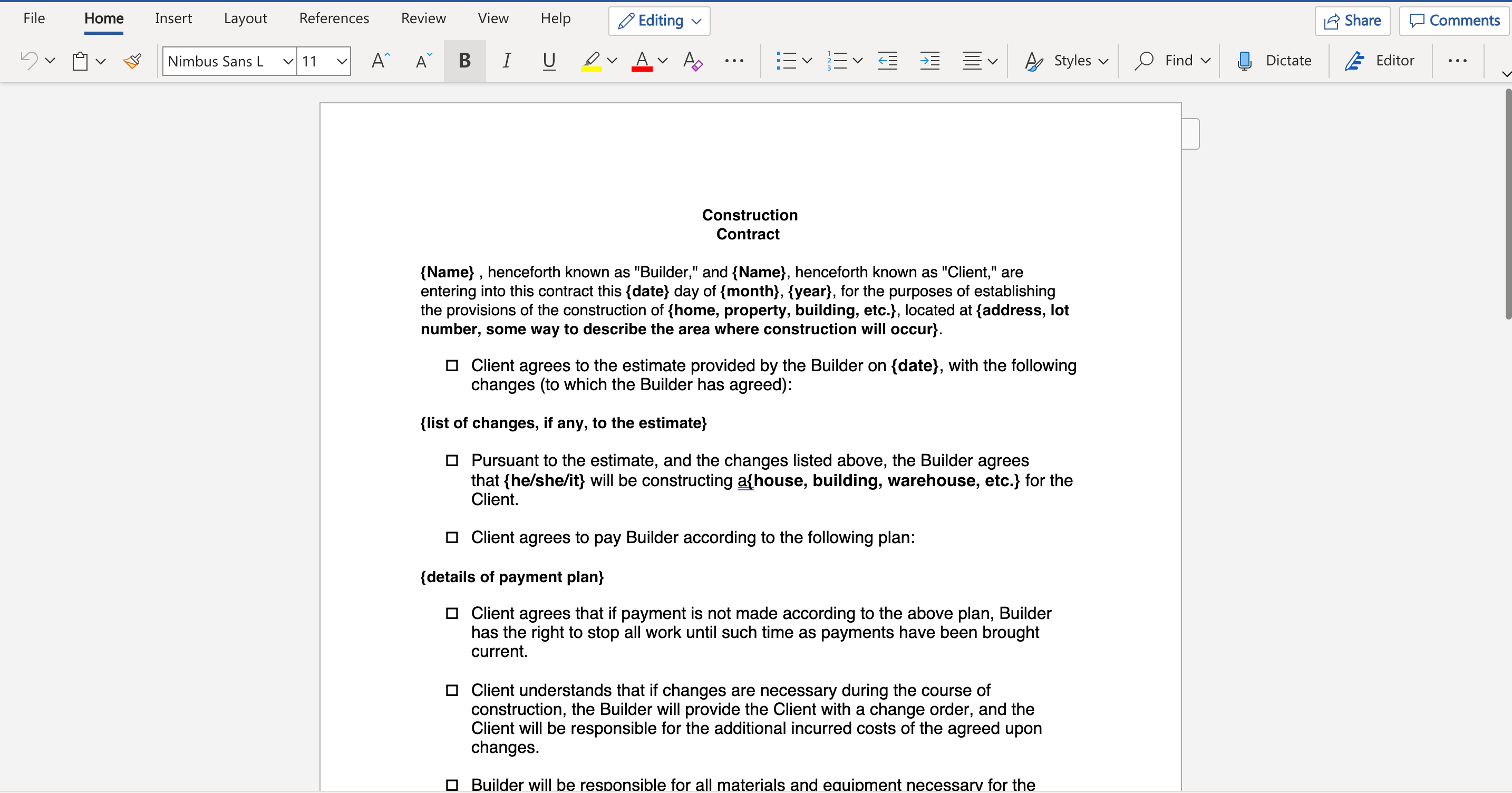Check the box beside 'Client agrees that if payment'
1512x793 pixels.
coord(452,613)
